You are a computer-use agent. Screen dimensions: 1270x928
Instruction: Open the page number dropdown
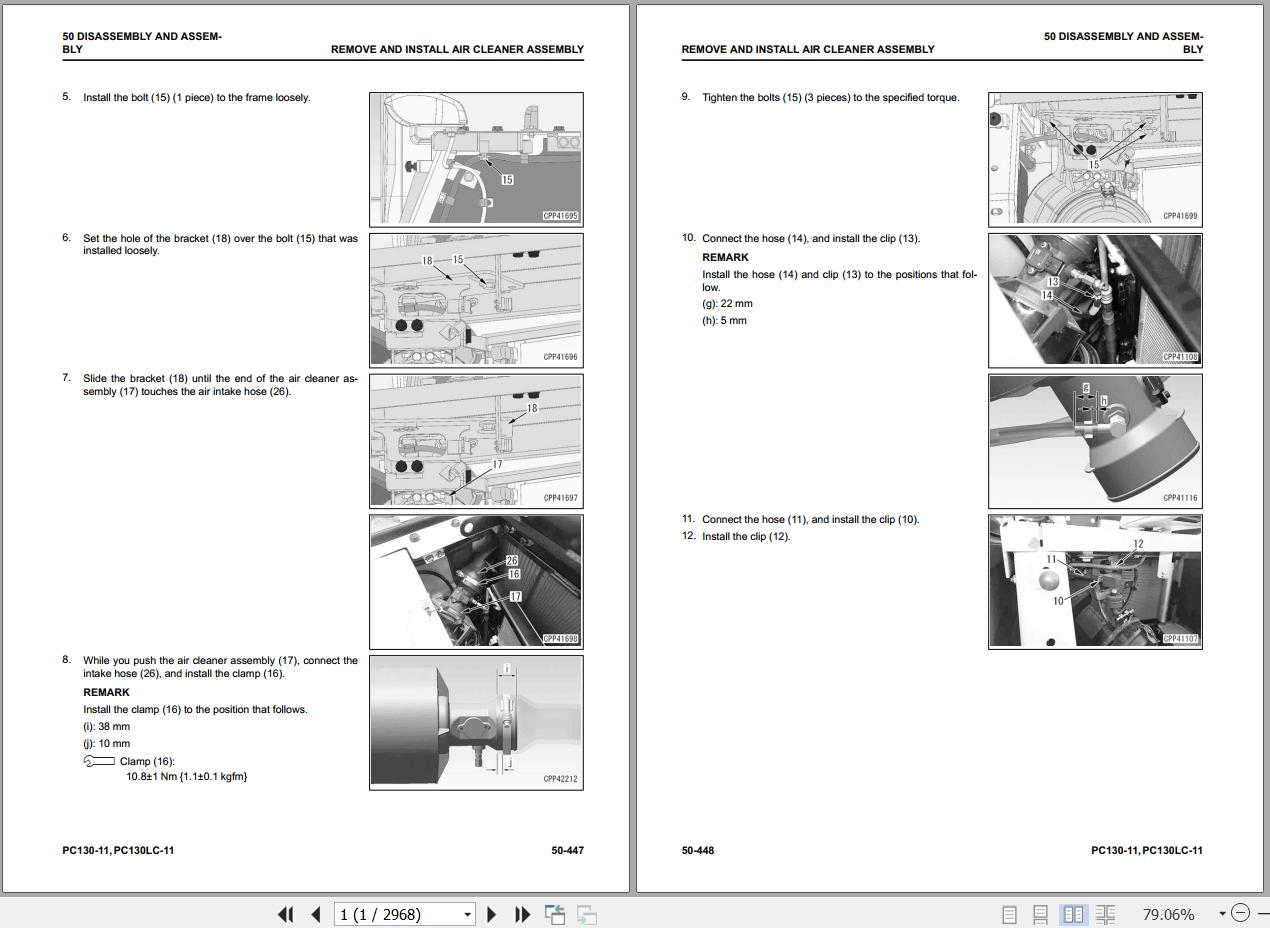[x=466, y=914]
